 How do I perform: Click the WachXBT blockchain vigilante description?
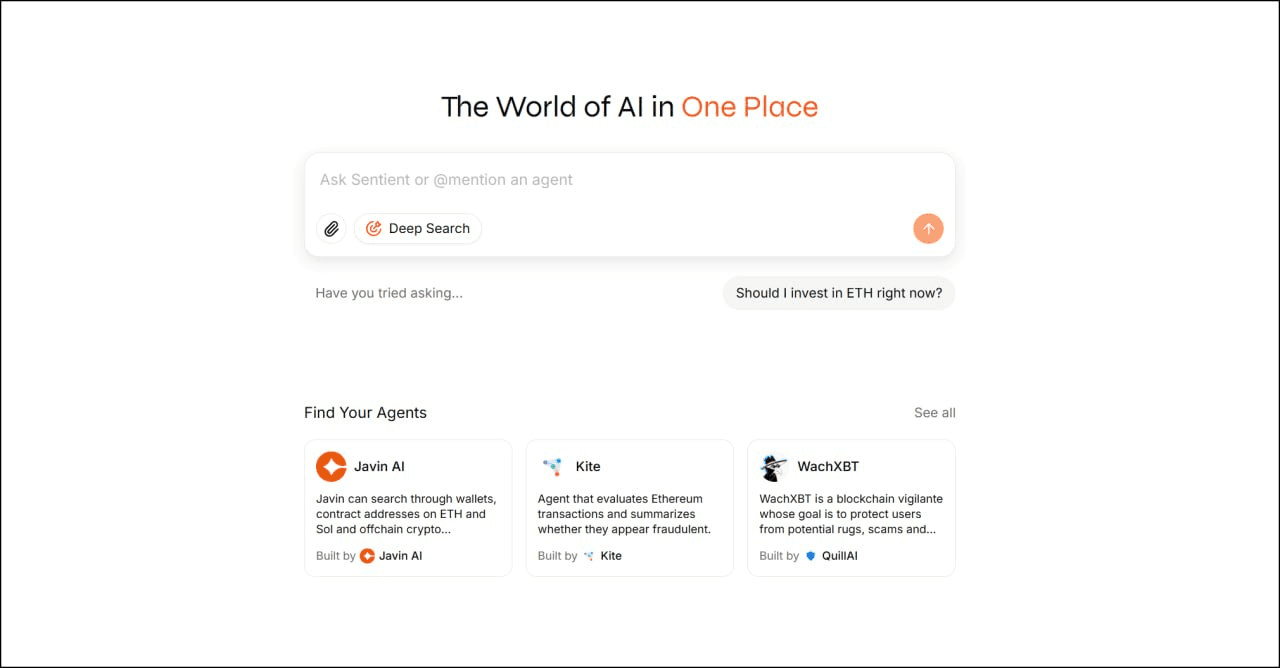(x=851, y=514)
